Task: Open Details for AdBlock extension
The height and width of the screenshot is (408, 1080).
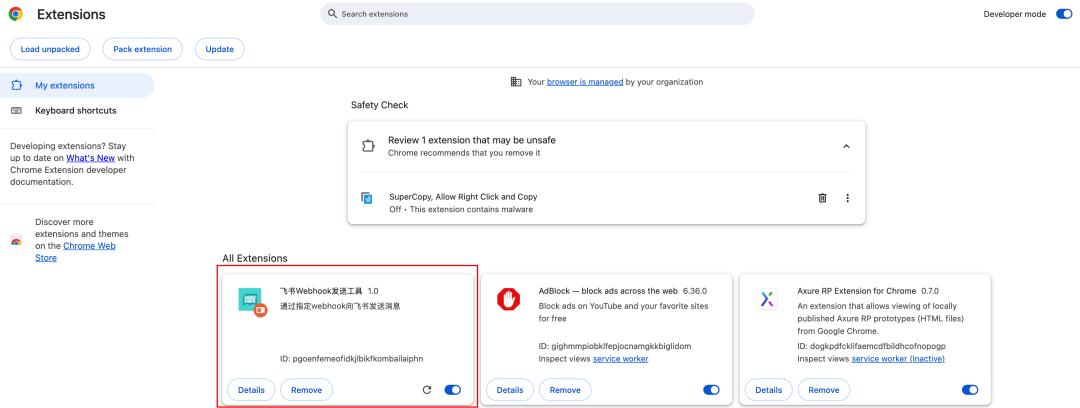Action: (510, 390)
